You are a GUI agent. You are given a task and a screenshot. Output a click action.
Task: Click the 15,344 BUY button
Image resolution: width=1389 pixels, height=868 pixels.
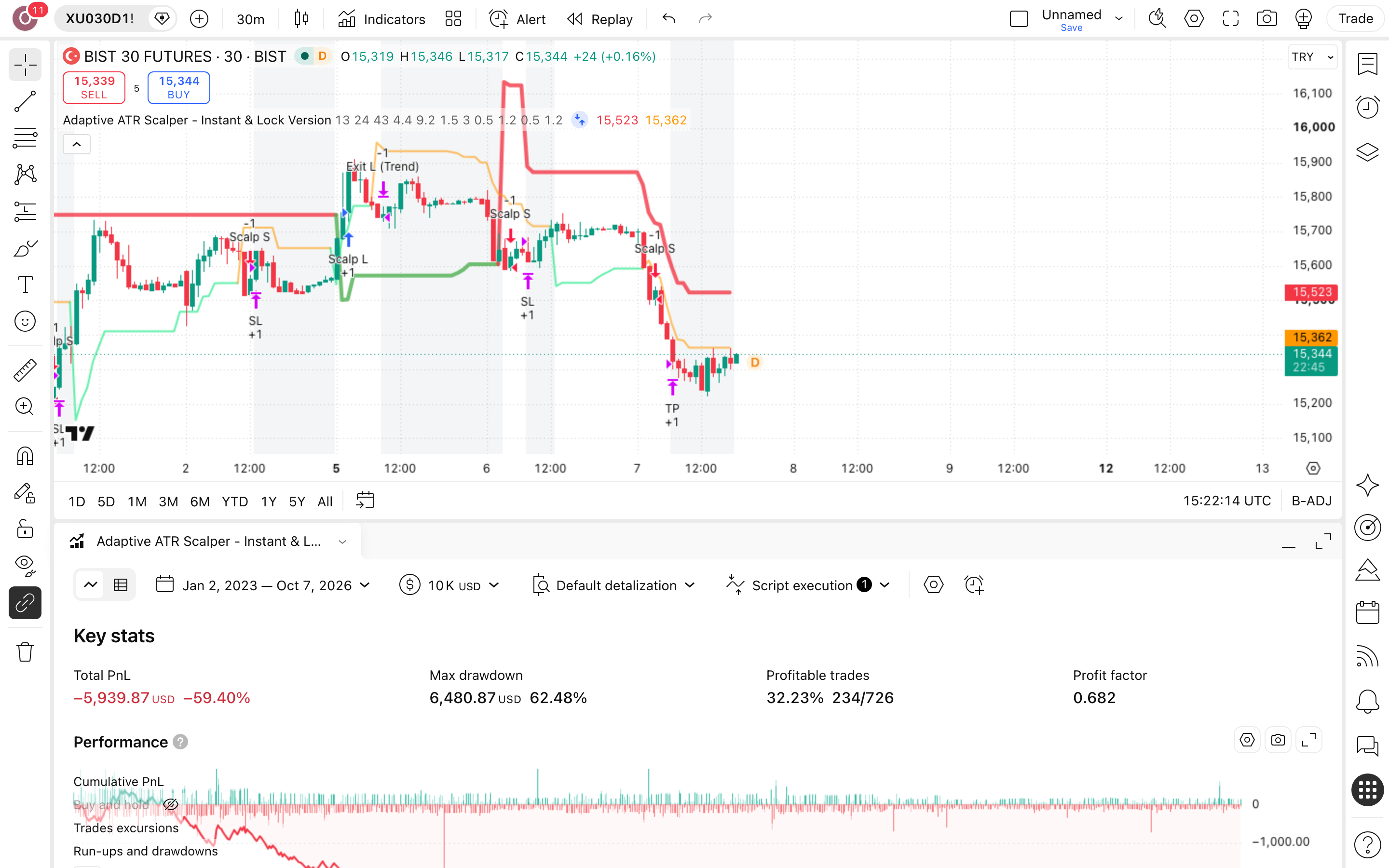click(x=178, y=87)
